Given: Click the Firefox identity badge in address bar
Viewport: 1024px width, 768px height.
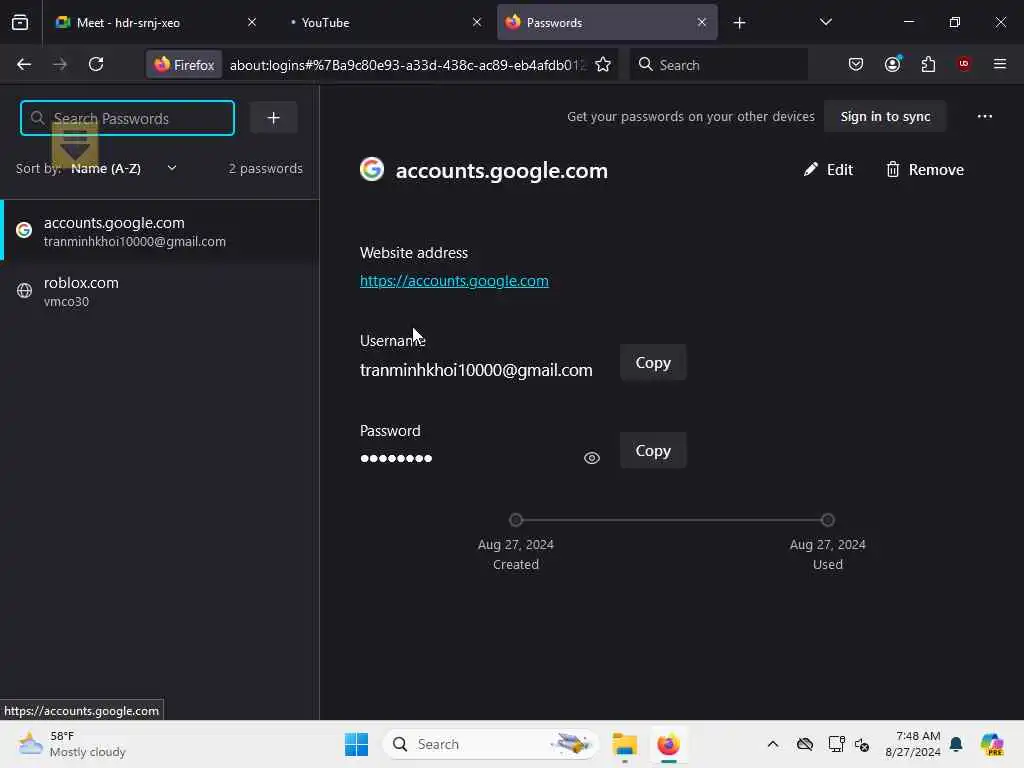Looking at the screenshot, I should click(x=184, y=65).
